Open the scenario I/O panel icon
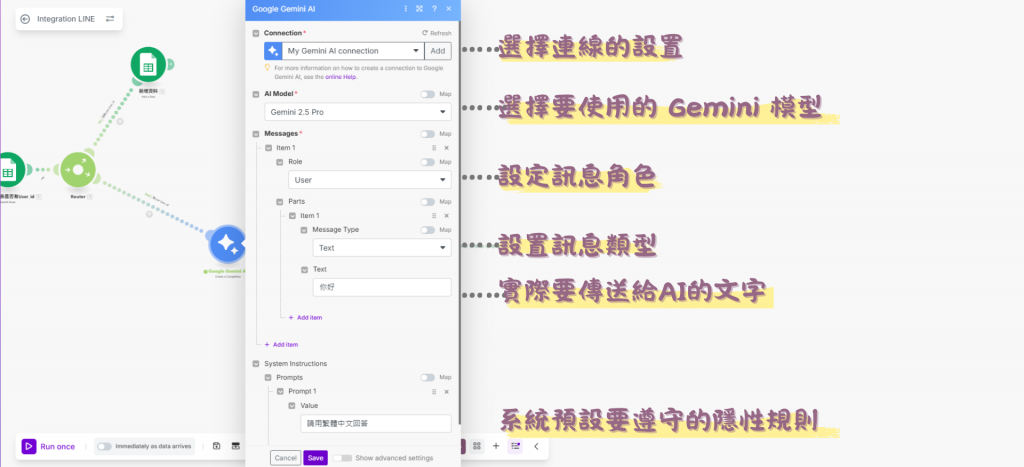 236,446
